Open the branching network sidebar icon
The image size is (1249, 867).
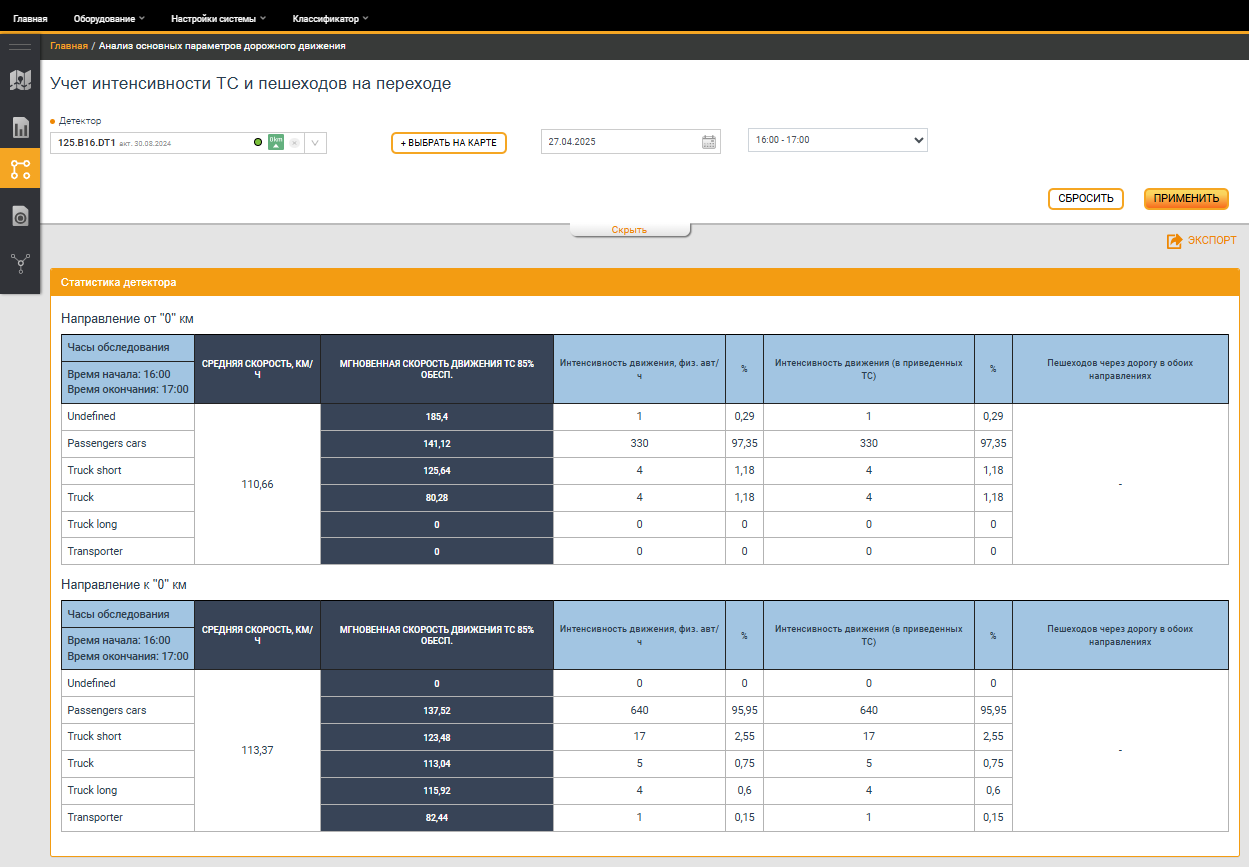click(20, 263)
